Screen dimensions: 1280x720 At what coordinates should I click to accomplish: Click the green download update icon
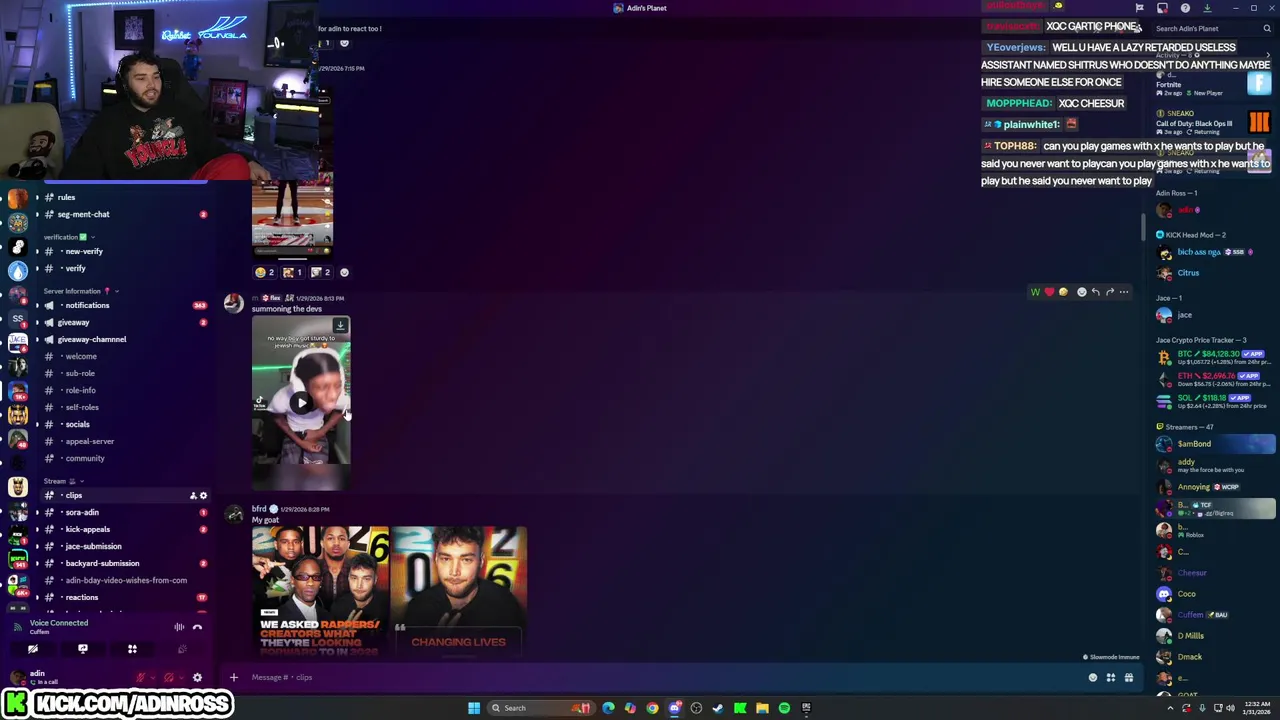pyautogui.click(x=1207, y=8)
